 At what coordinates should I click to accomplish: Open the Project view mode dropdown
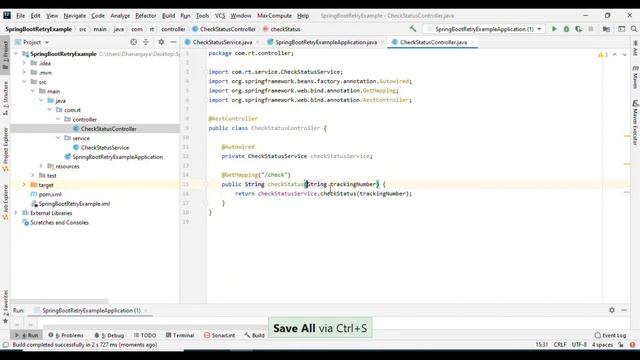(36, 42)
